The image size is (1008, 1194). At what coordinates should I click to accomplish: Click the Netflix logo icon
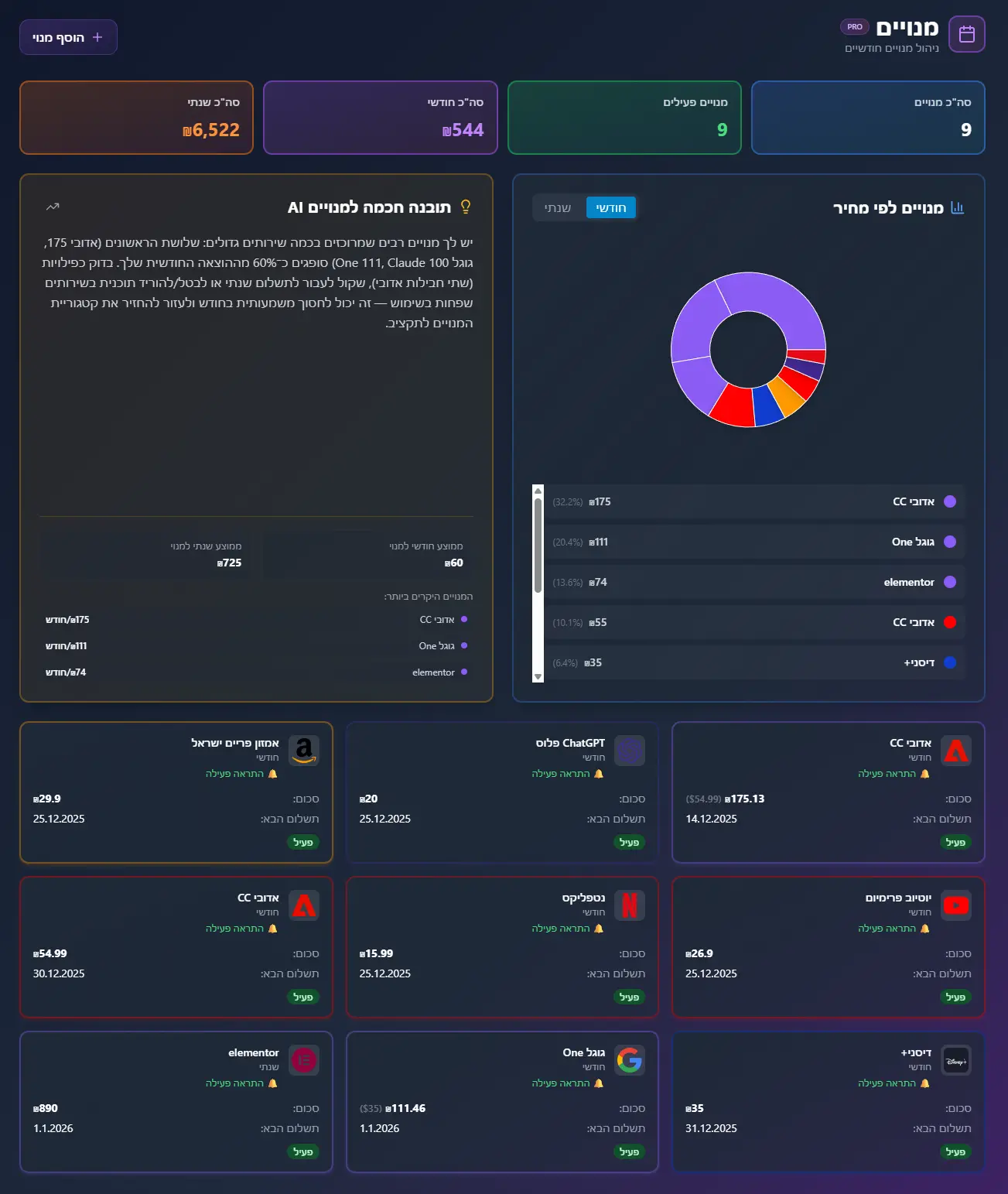click(629, 905)
